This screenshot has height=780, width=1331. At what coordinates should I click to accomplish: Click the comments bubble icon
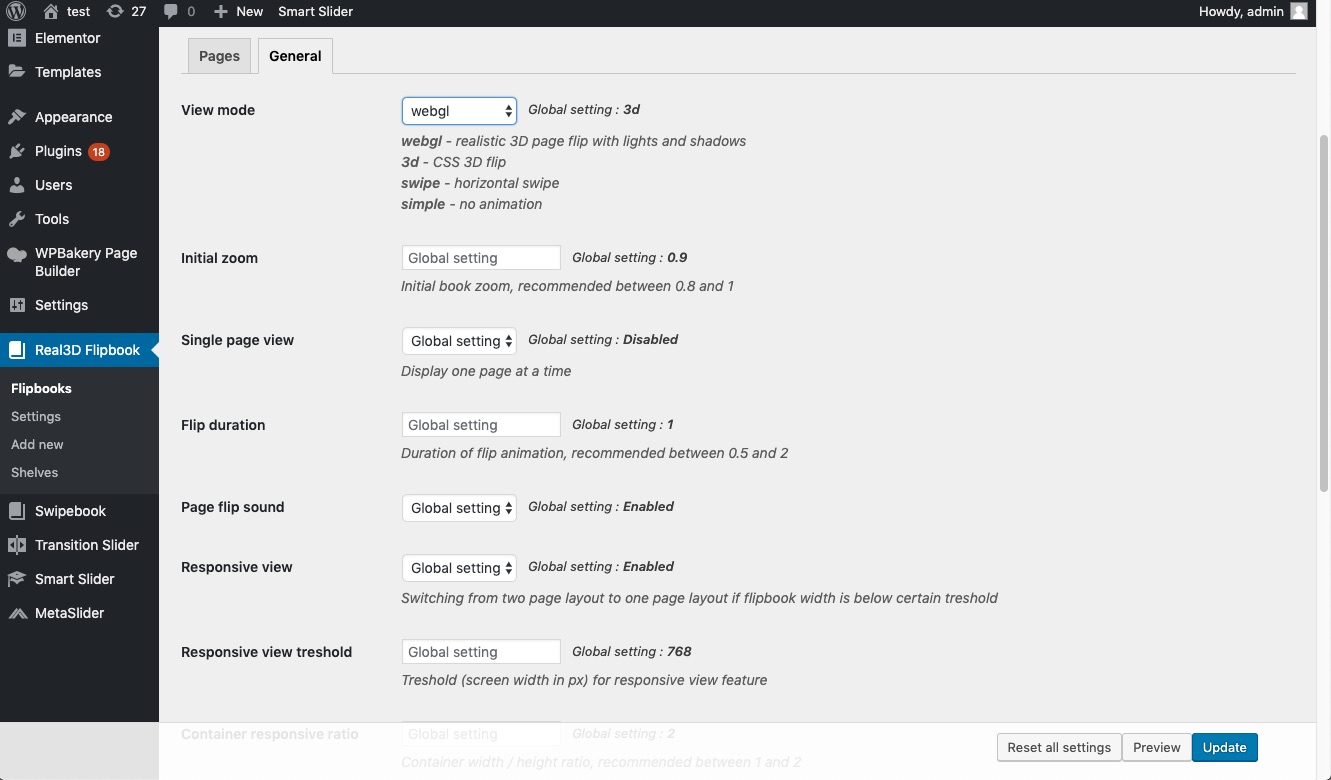tap(171, 11)
